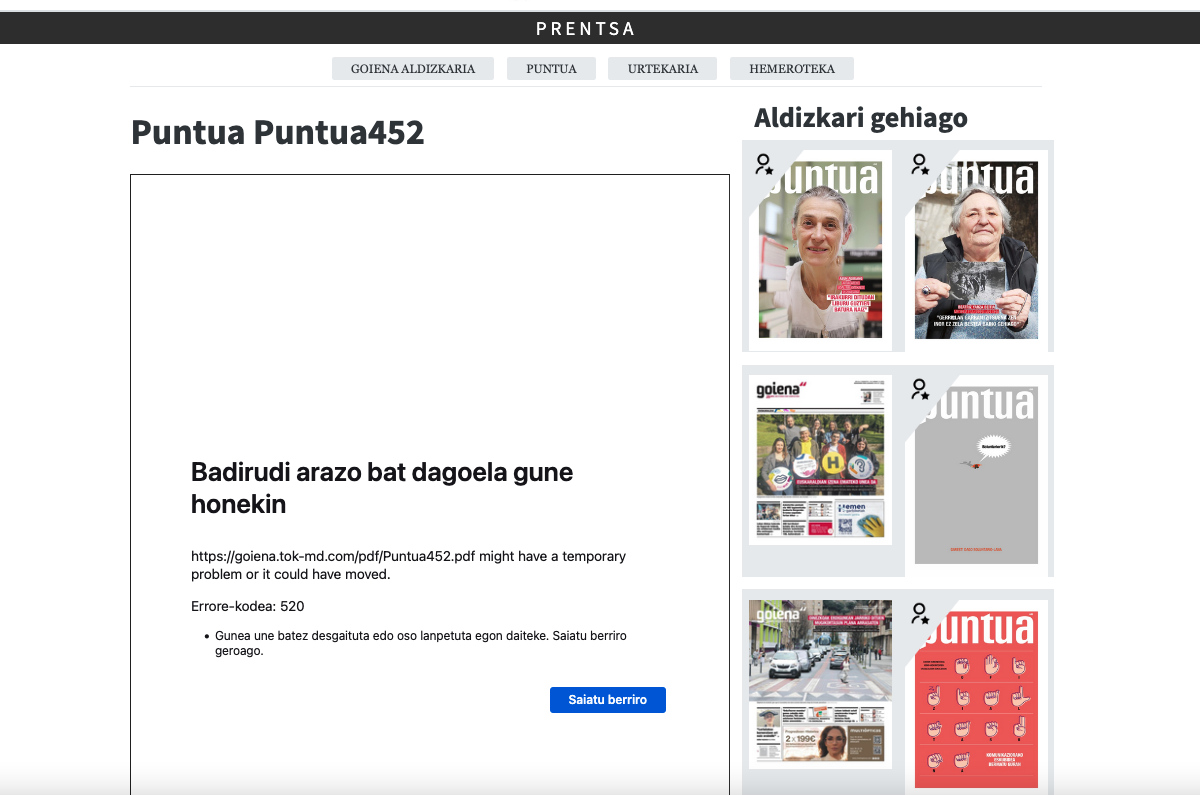Click subscriber icon on short-haired woman cover

[x=765, y=164]
